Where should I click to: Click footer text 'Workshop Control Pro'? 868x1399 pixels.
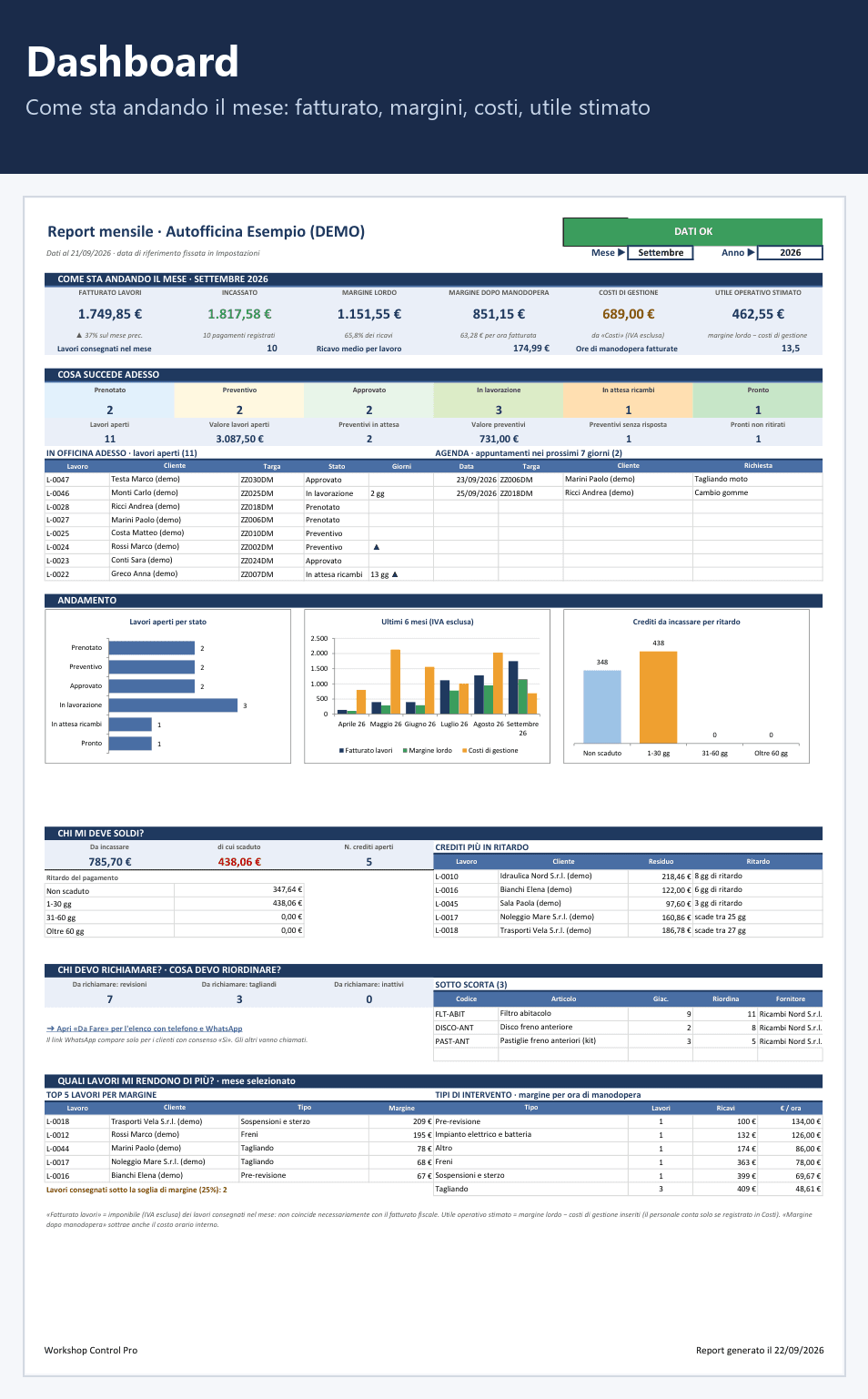(91, 1350)
